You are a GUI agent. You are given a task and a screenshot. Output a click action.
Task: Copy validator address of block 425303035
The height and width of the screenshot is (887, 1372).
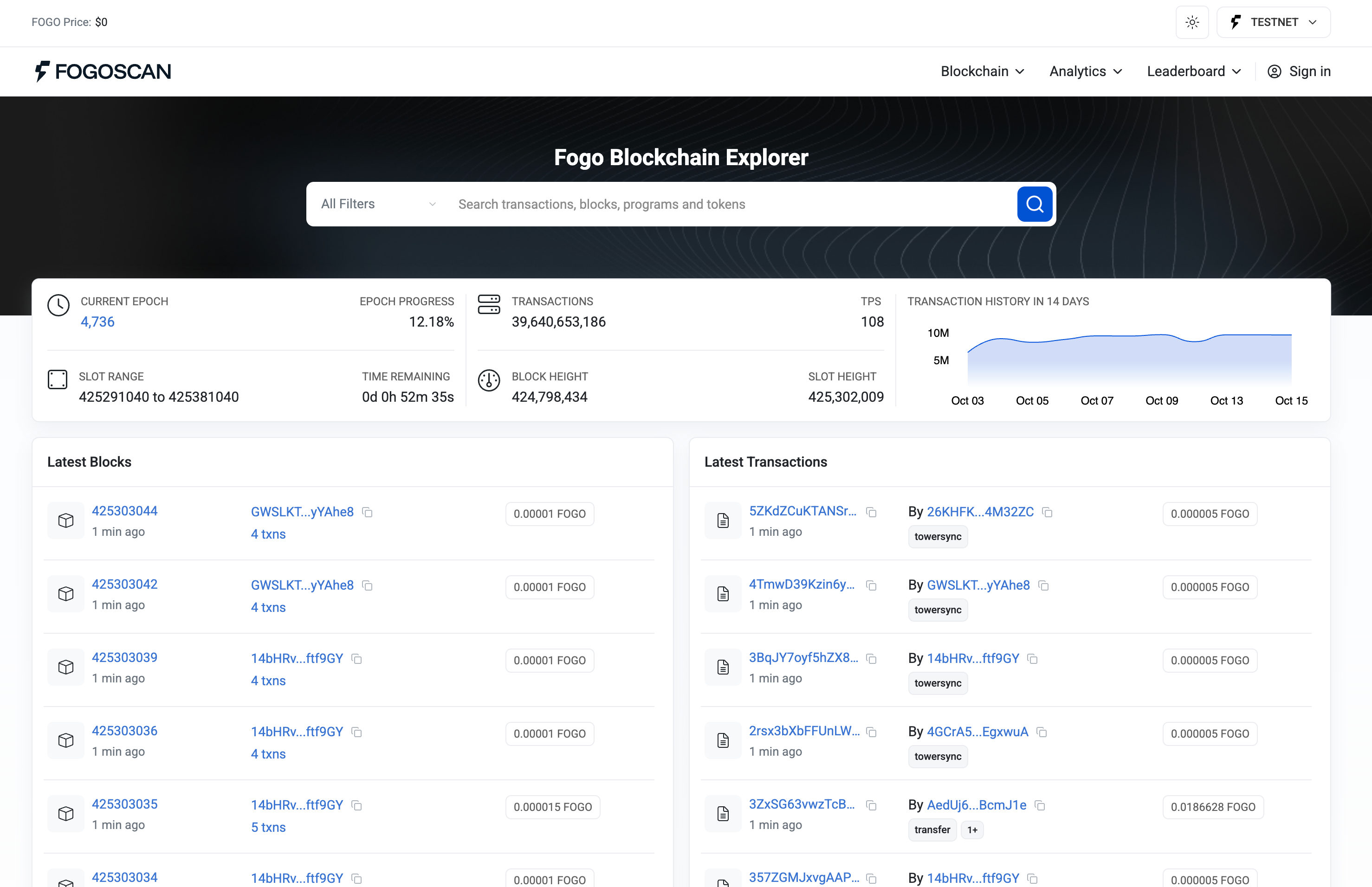(356, 805)
